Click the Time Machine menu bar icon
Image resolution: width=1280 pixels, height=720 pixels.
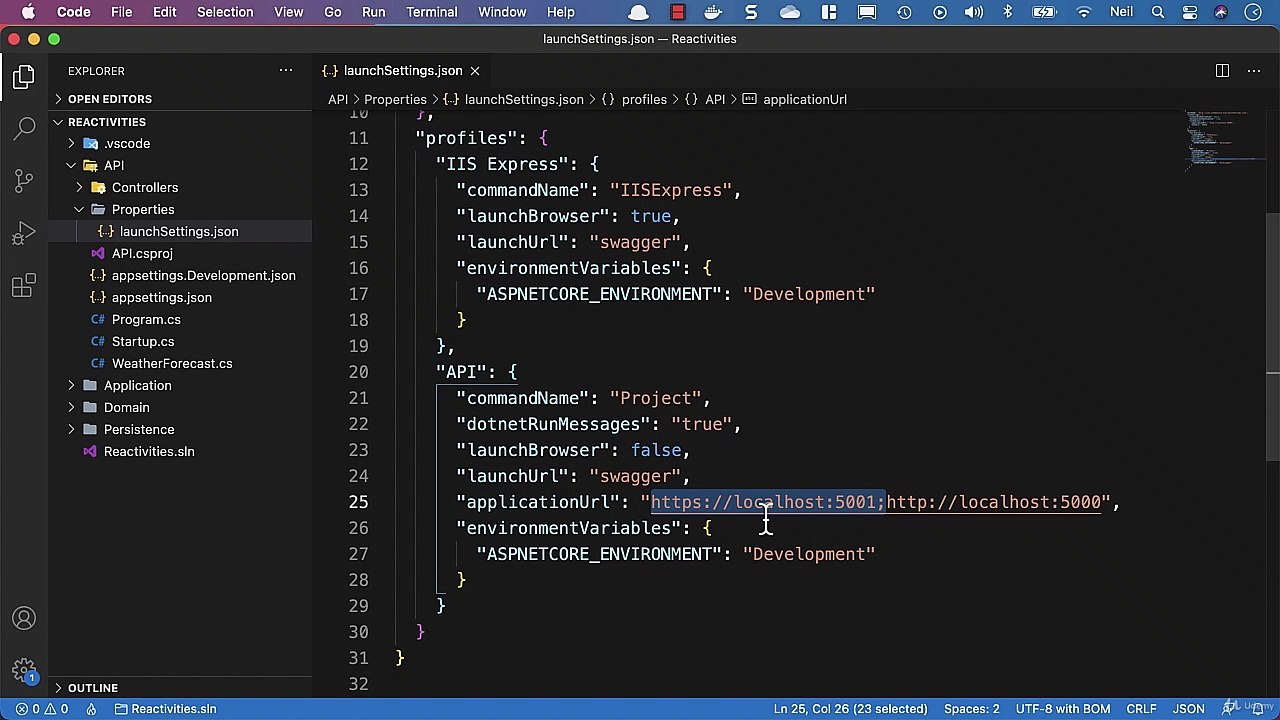(904, 12)
